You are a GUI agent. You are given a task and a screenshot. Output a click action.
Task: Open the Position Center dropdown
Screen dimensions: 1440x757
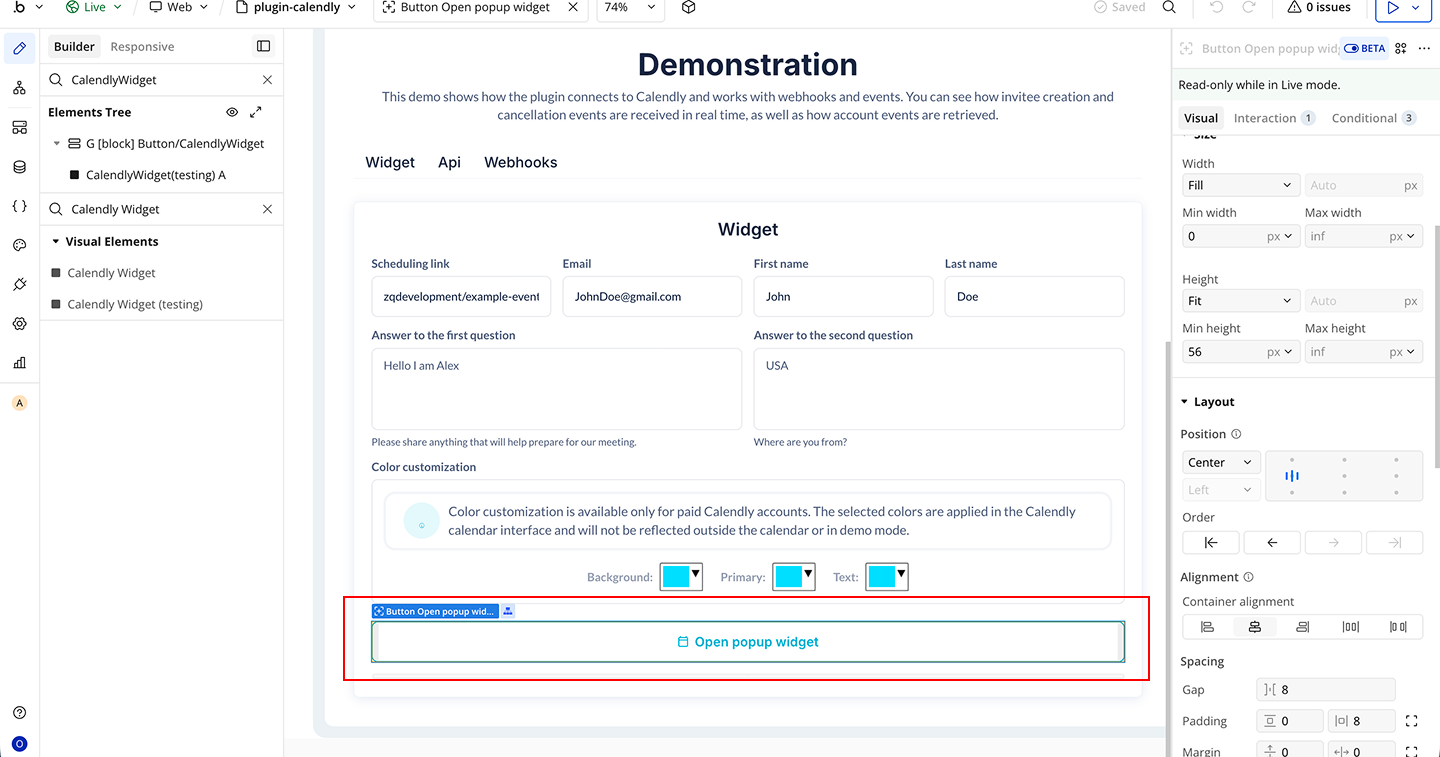pyautogui.click(x=1220, y=463)
